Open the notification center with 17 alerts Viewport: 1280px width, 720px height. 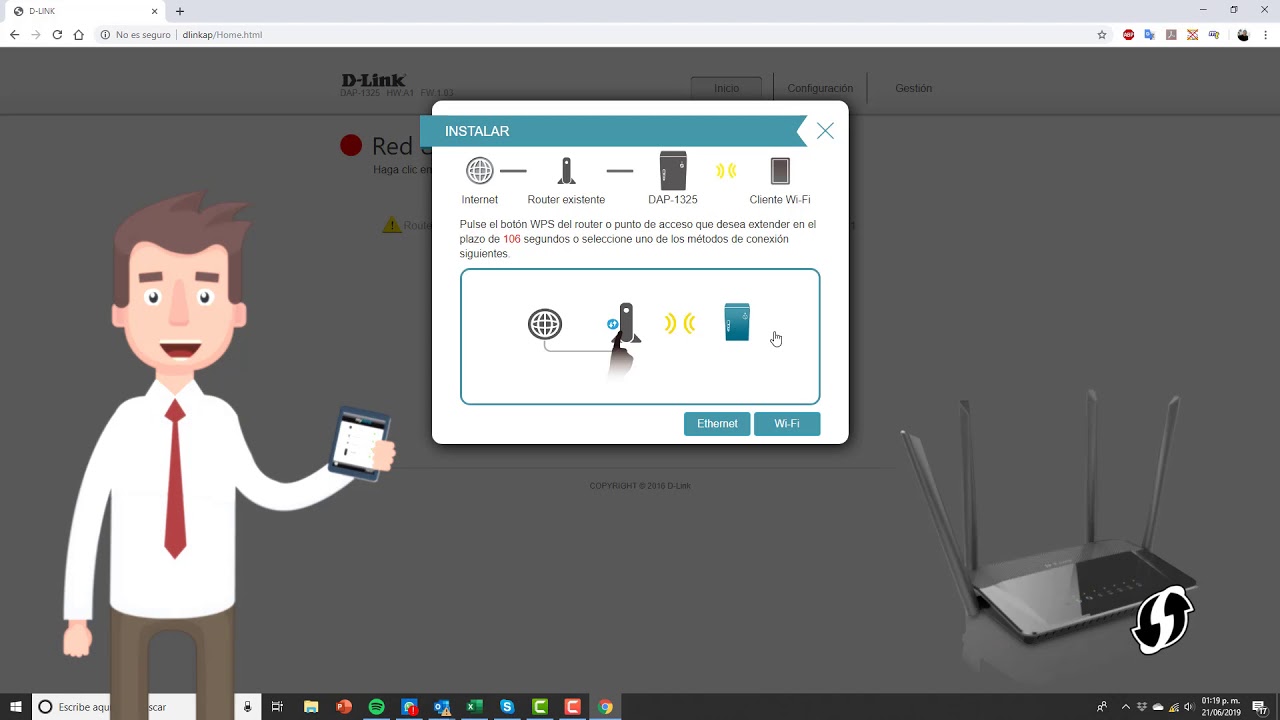1260,707
